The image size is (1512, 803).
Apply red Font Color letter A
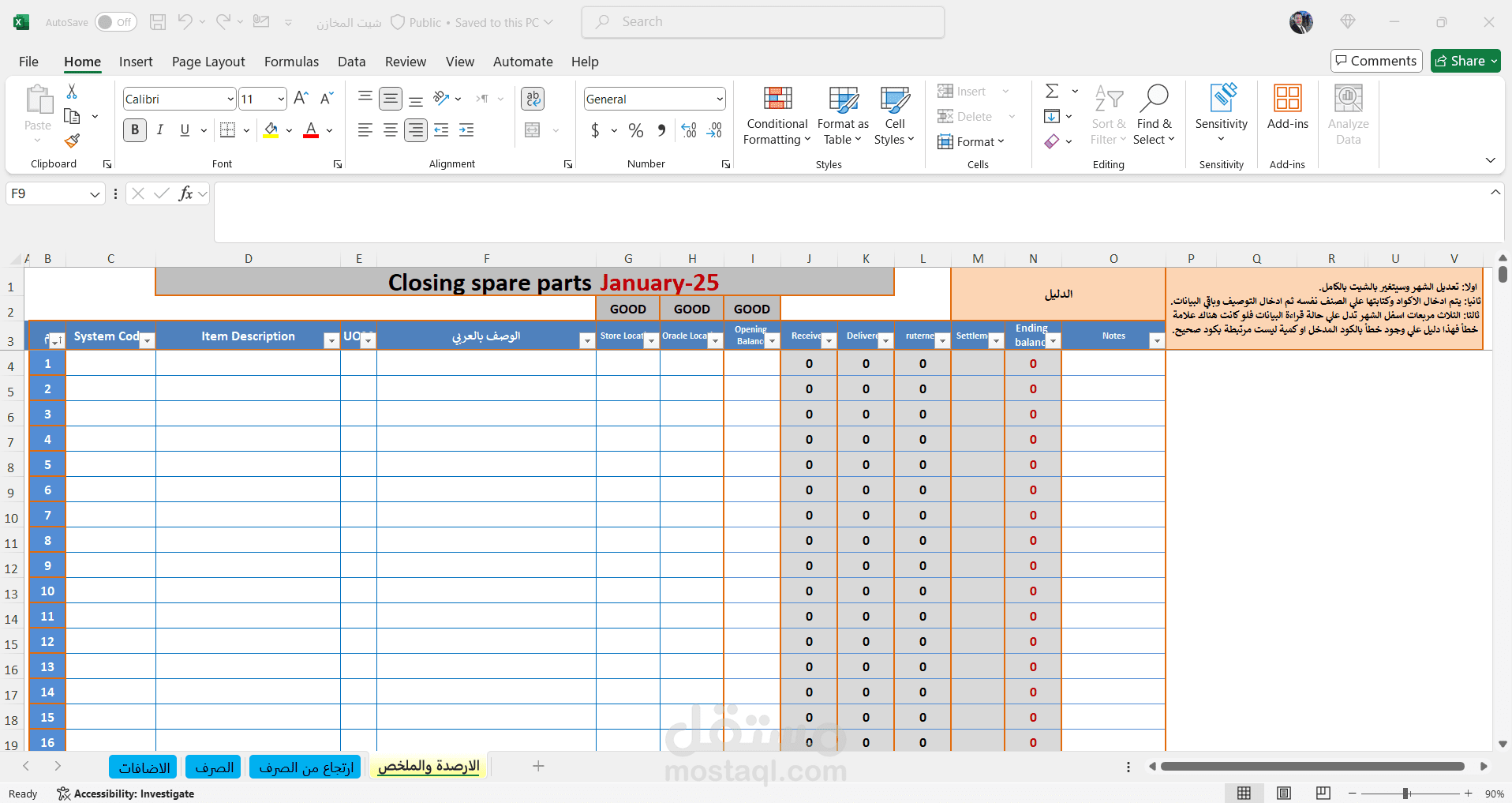[311, 130]
